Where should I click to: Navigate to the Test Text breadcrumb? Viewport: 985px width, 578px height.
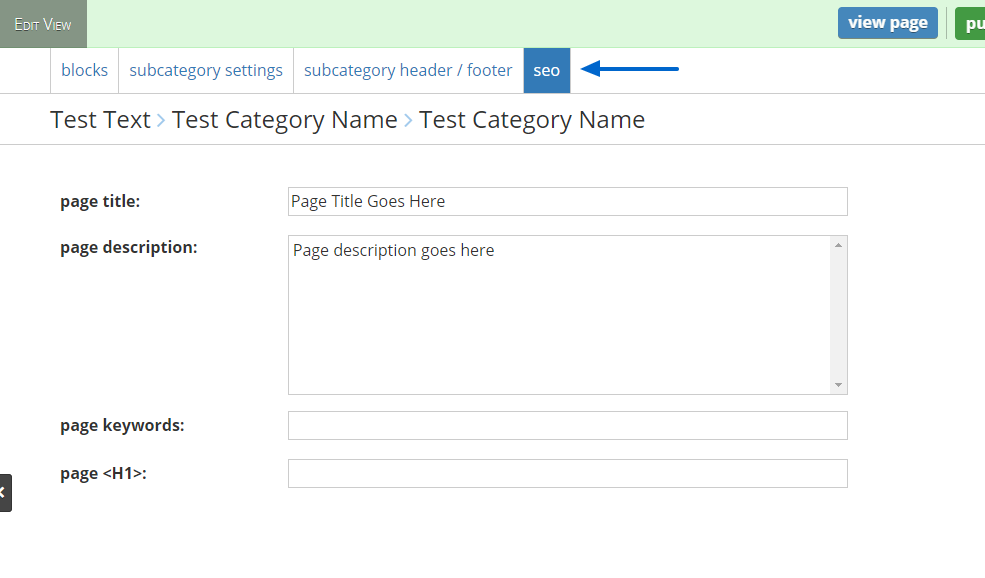(x=100, y=120)
